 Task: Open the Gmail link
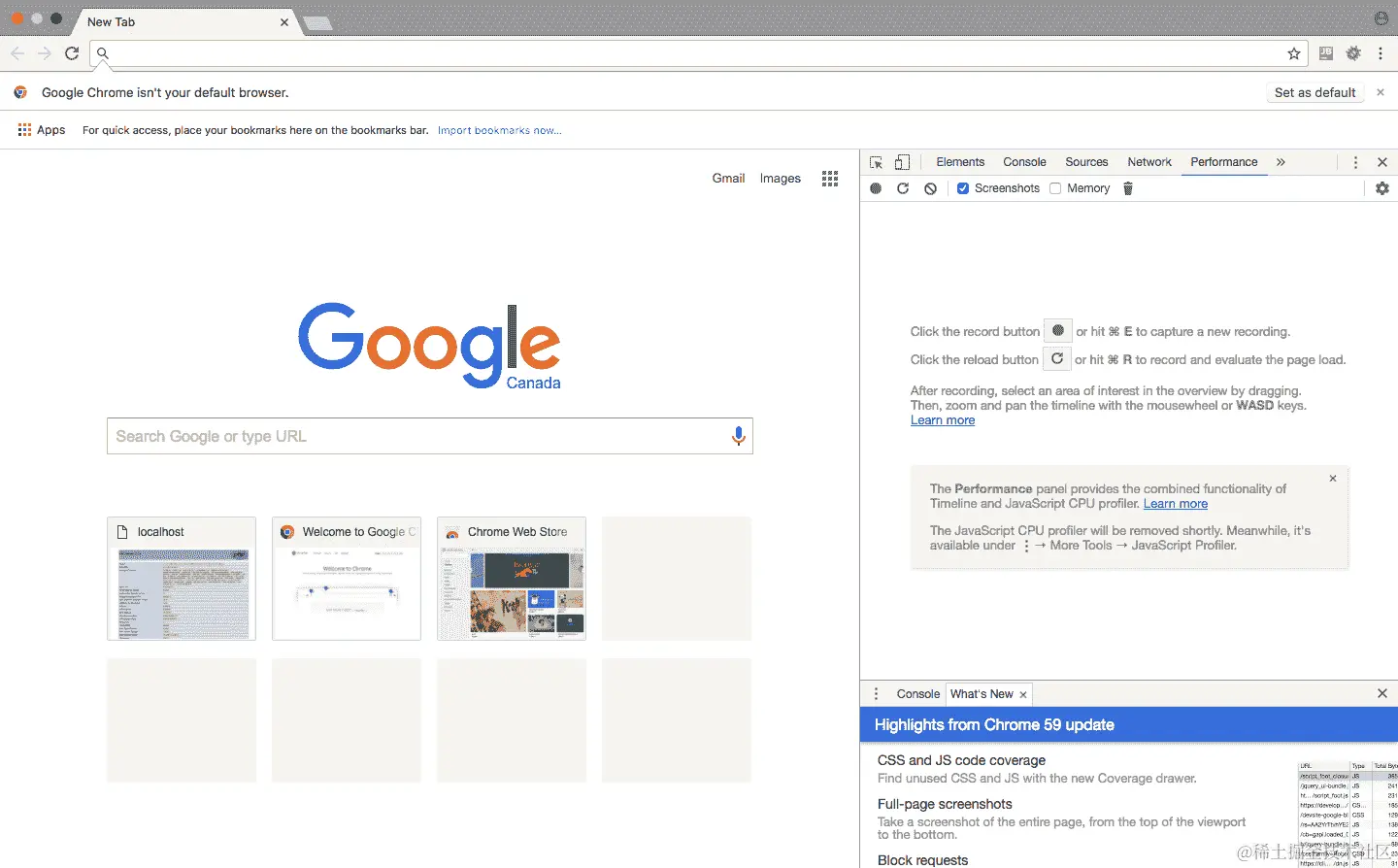(x=728, y=179)
